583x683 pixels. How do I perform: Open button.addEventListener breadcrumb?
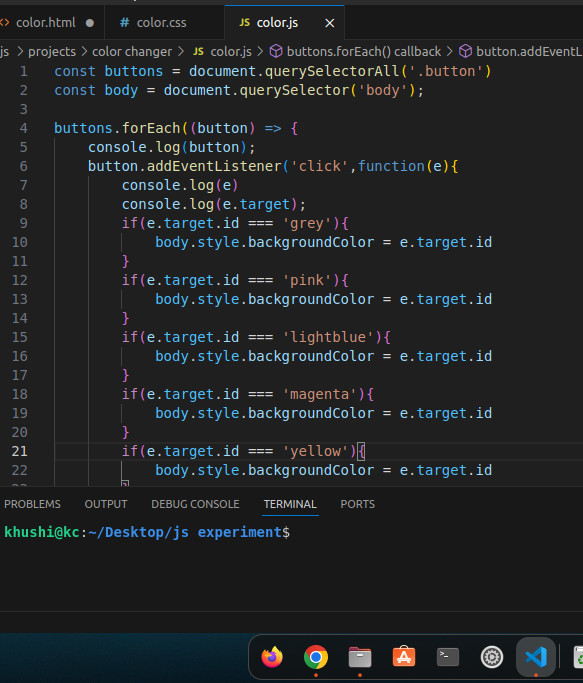click(x=529, y=52)
